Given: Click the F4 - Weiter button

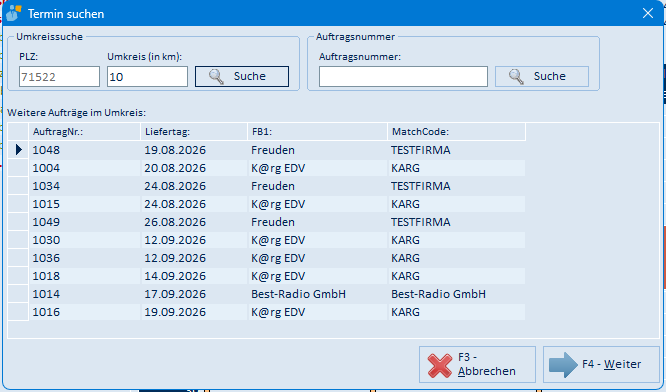Looking at the screenshot, I should coord(601,364).
